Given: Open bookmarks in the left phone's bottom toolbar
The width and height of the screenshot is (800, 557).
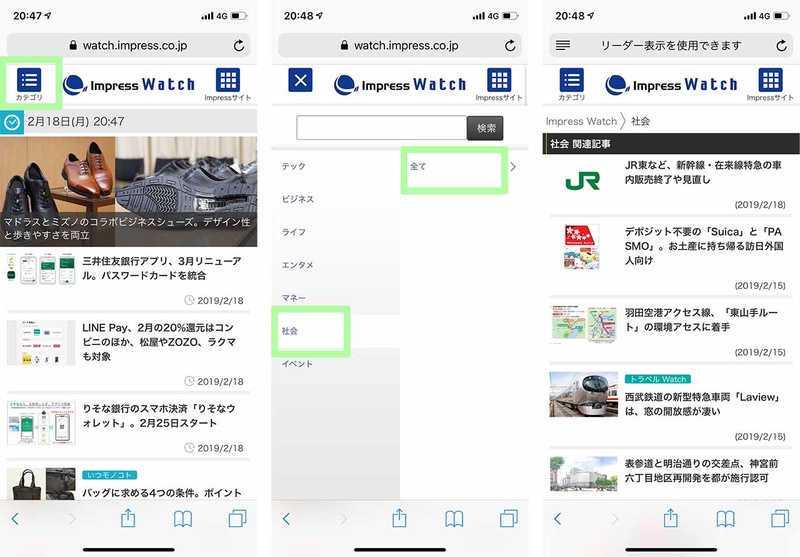Looking at the screenshot, I should pos(183,519).
